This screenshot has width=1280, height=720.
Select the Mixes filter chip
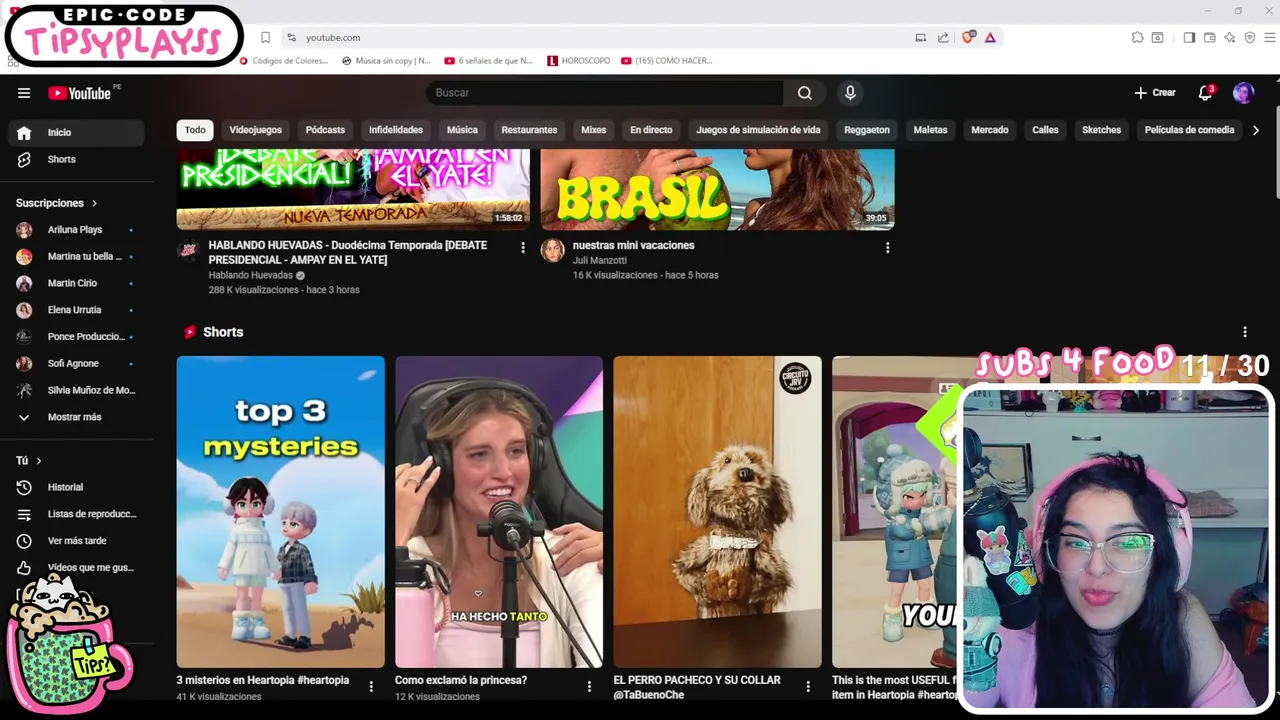coord(594,130)
